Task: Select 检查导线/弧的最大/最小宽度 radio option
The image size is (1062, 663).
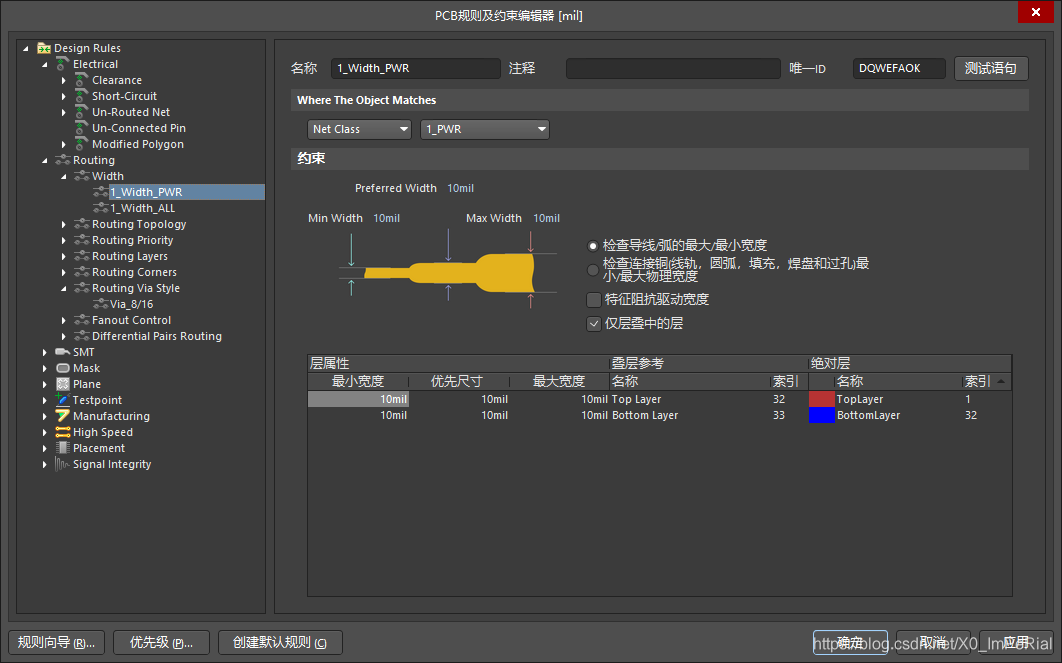Action: pos(593,246)
